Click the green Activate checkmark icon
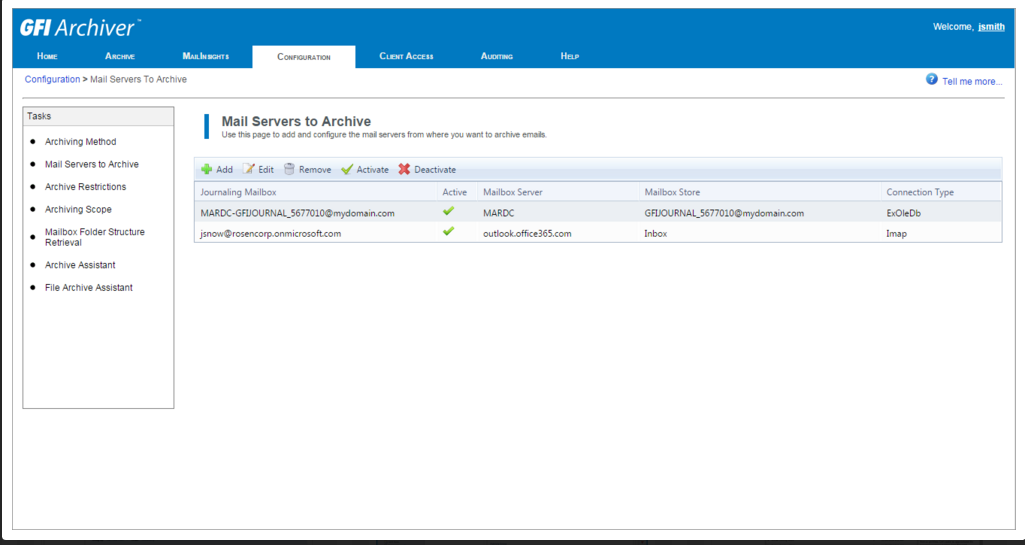1025x545 pixels. coord(347,169)
